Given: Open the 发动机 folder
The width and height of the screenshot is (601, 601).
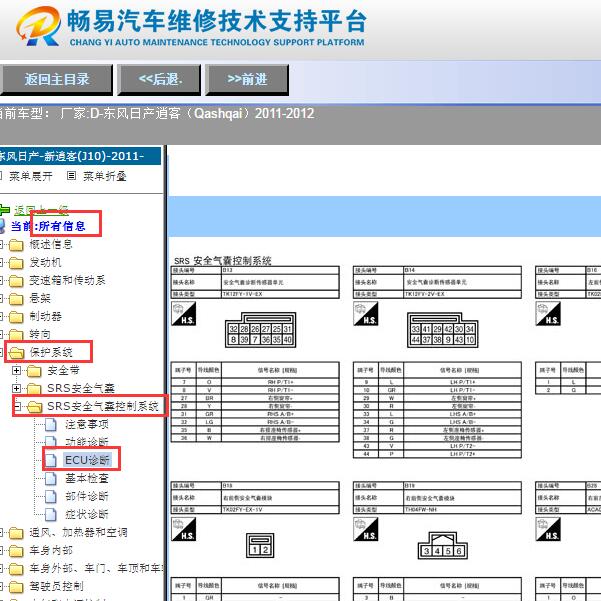Looking at the screenshot, I should click(45, 262).
